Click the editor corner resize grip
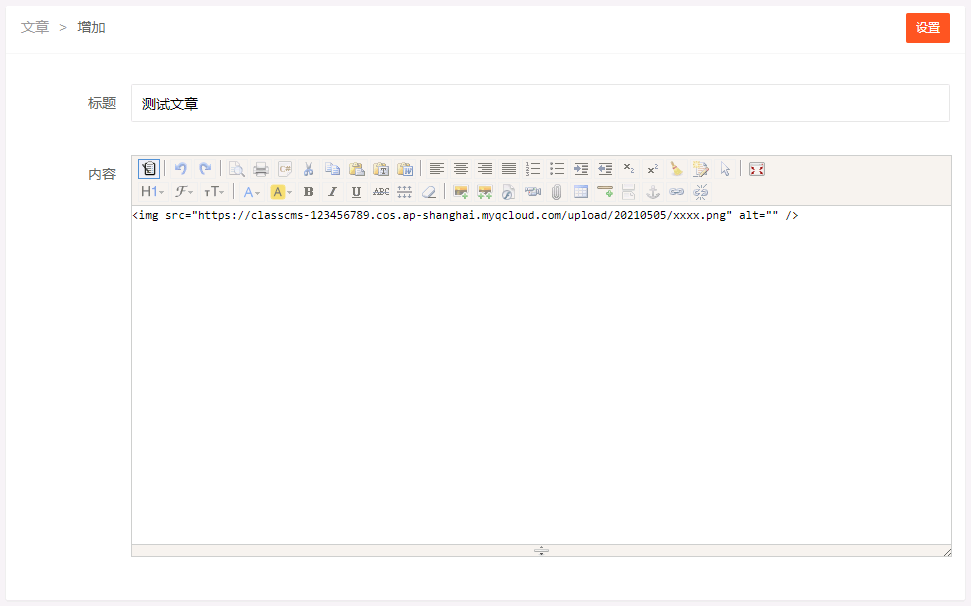The height and width of the screenshot is (606, 971). (x=947, y=552)
